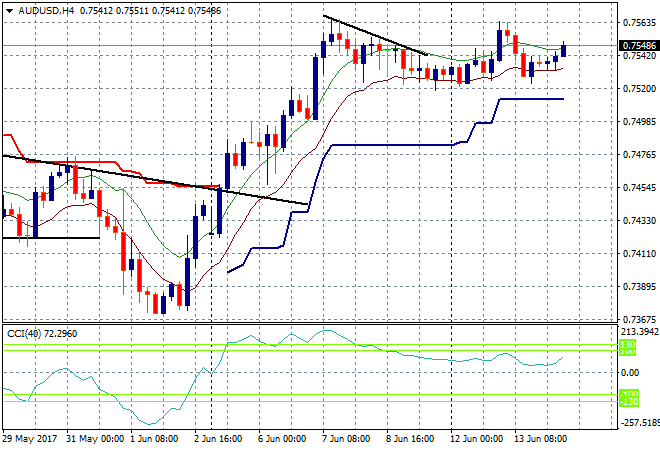Click the 0.74765 price axis label
The image size is (660, 450).
639,154
